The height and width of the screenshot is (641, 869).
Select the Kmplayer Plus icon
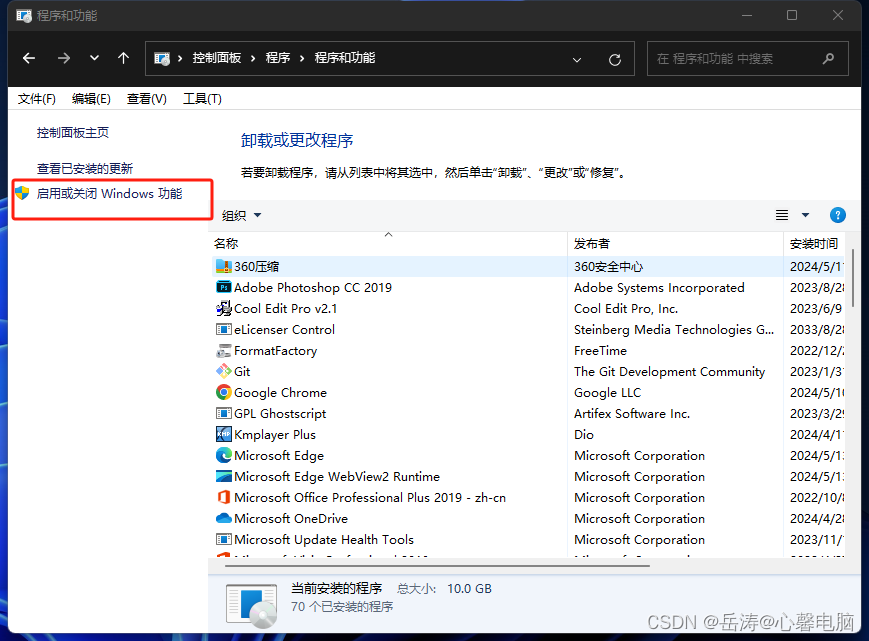click(223, 434)
